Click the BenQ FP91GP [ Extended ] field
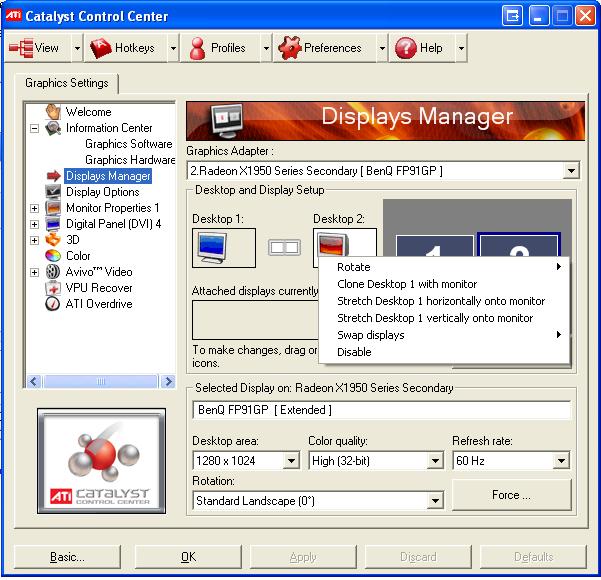Image resolution: width=601 pixels, height=580 pixels. 381,410
